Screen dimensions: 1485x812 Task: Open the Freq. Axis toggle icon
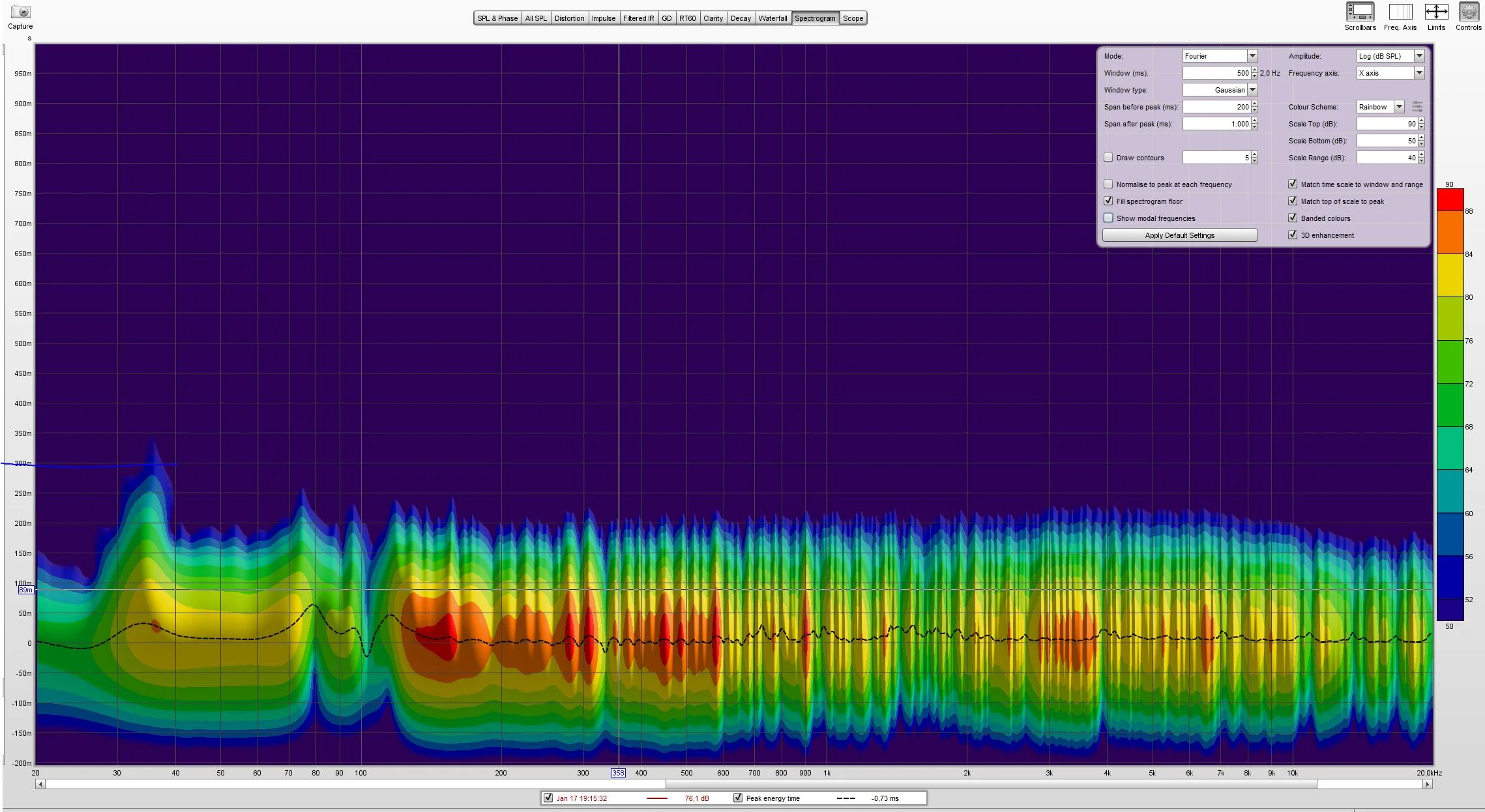[1400, 12]
